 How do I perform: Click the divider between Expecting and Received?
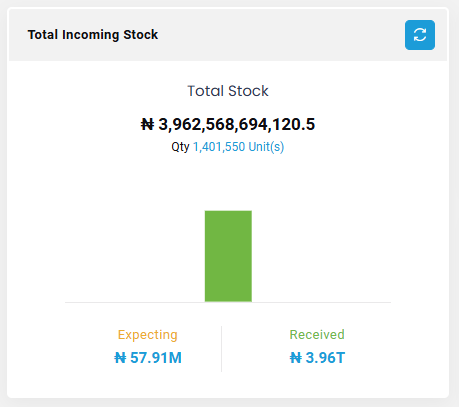tap(221, 349)
